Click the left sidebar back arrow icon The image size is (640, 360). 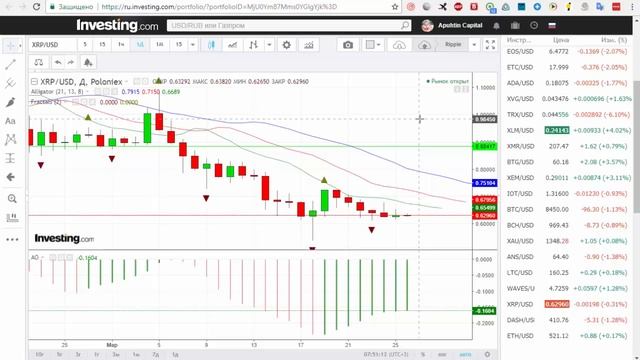[11, 177]
